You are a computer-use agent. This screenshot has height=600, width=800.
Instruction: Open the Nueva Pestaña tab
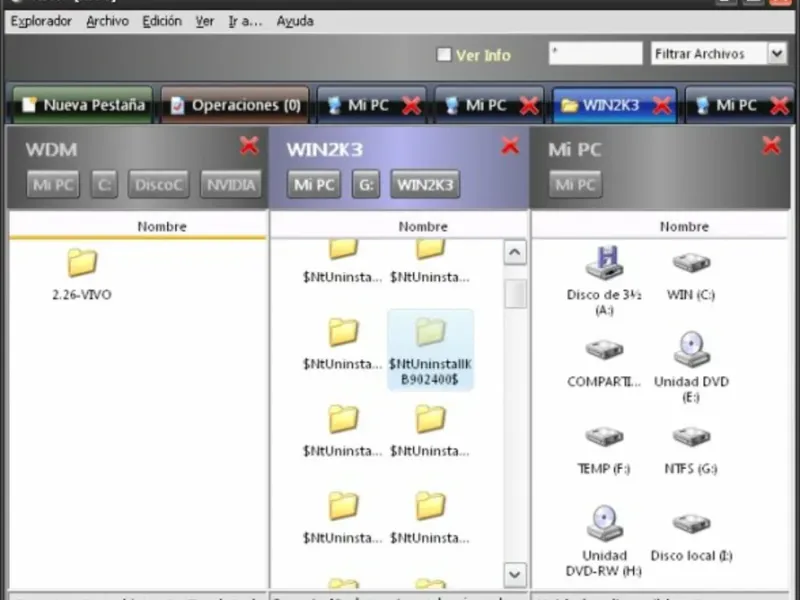click(83, 105)
